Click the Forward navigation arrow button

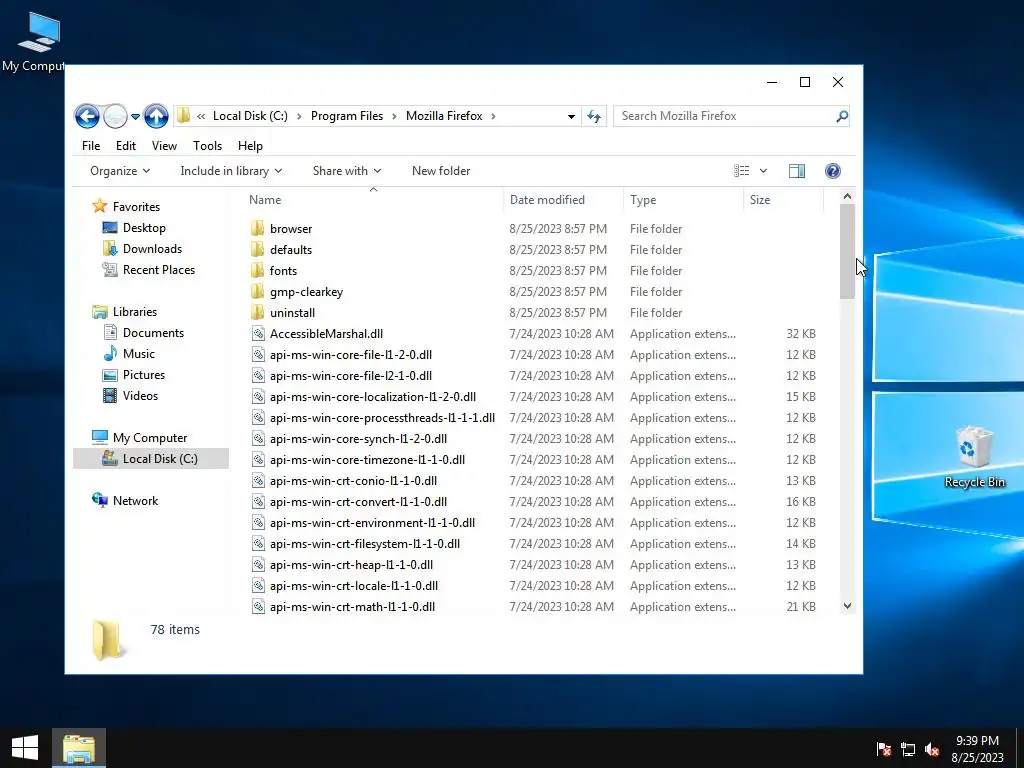(116, 116)
